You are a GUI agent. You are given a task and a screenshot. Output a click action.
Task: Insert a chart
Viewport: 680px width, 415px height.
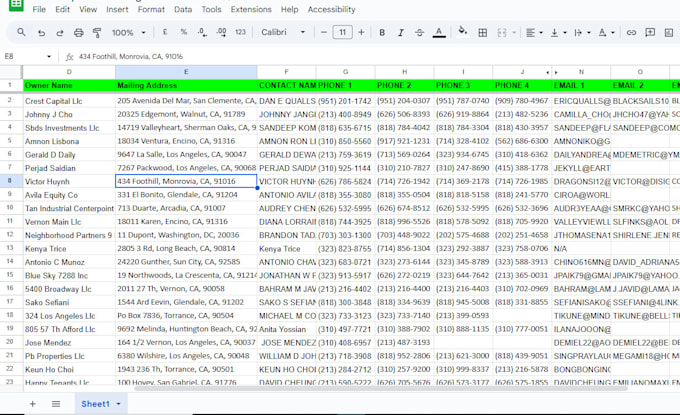pyautogui.click(x=669, y=33)
